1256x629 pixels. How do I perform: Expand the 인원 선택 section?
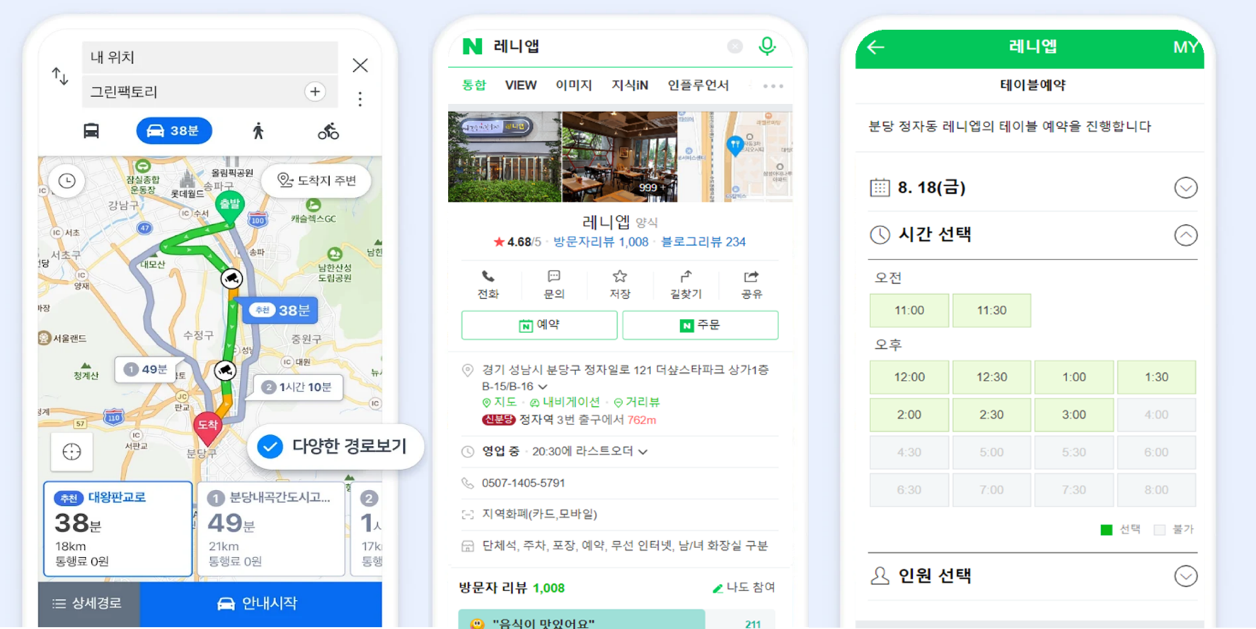point(1186,576)
